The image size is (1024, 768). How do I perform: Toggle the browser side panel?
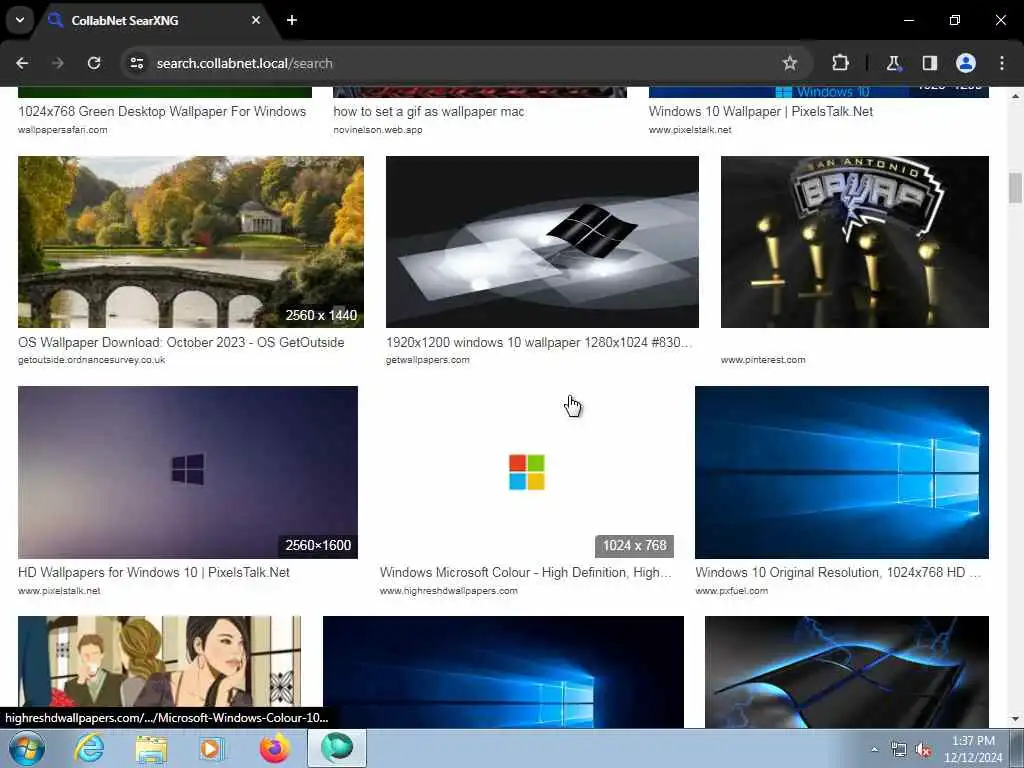(x=929, y=63)
